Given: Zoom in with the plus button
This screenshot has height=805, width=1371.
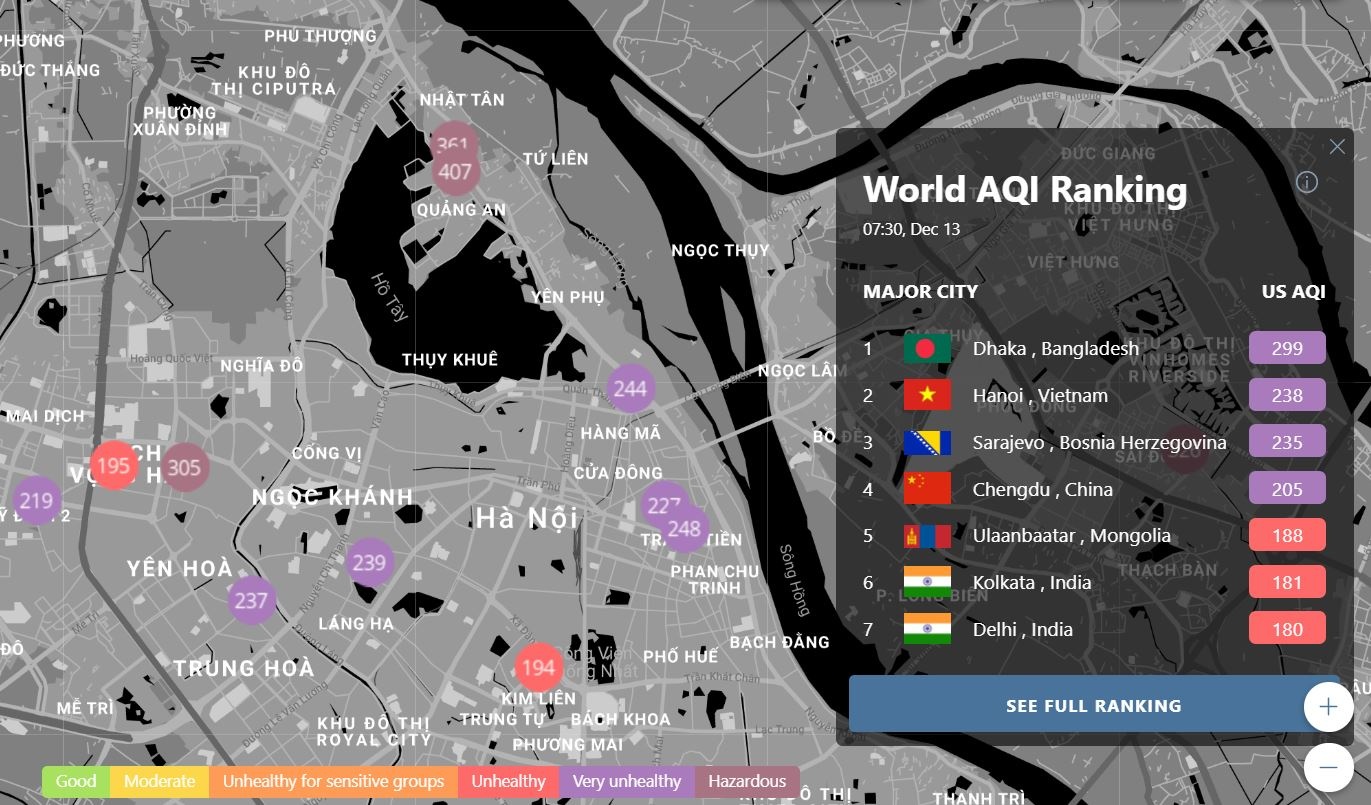Looking at the screenshot, I should (1328, 707).
